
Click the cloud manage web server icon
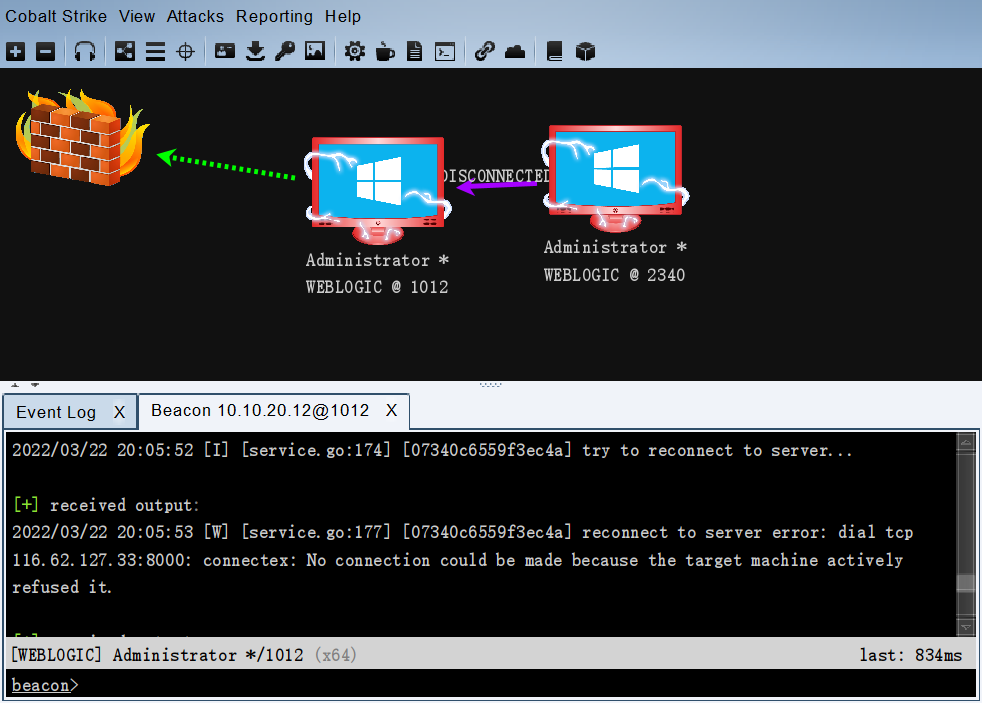click(x=515, y=51)
